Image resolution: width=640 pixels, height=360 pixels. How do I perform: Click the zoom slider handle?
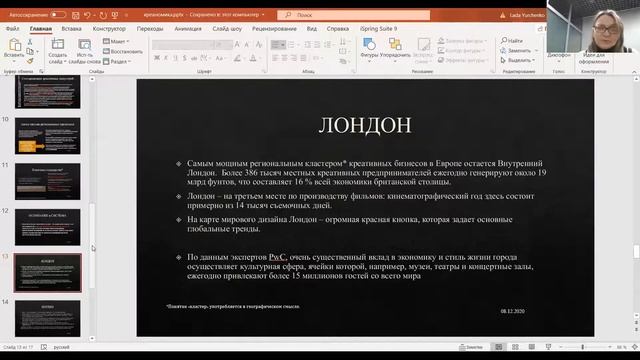point(582,347)
